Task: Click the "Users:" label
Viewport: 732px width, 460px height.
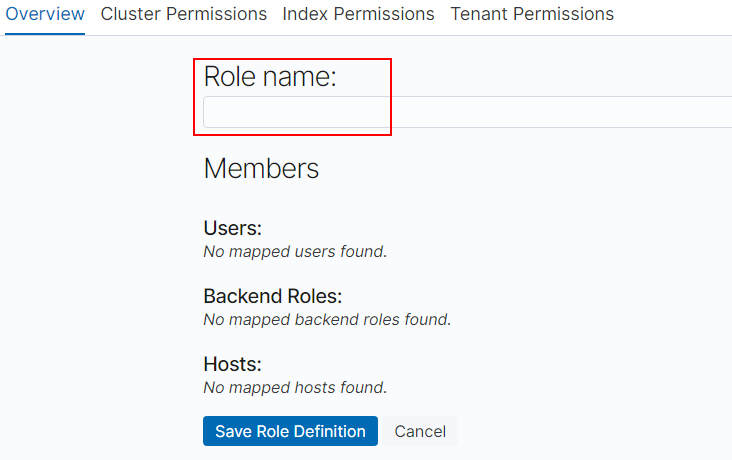Action: (232, 228)
